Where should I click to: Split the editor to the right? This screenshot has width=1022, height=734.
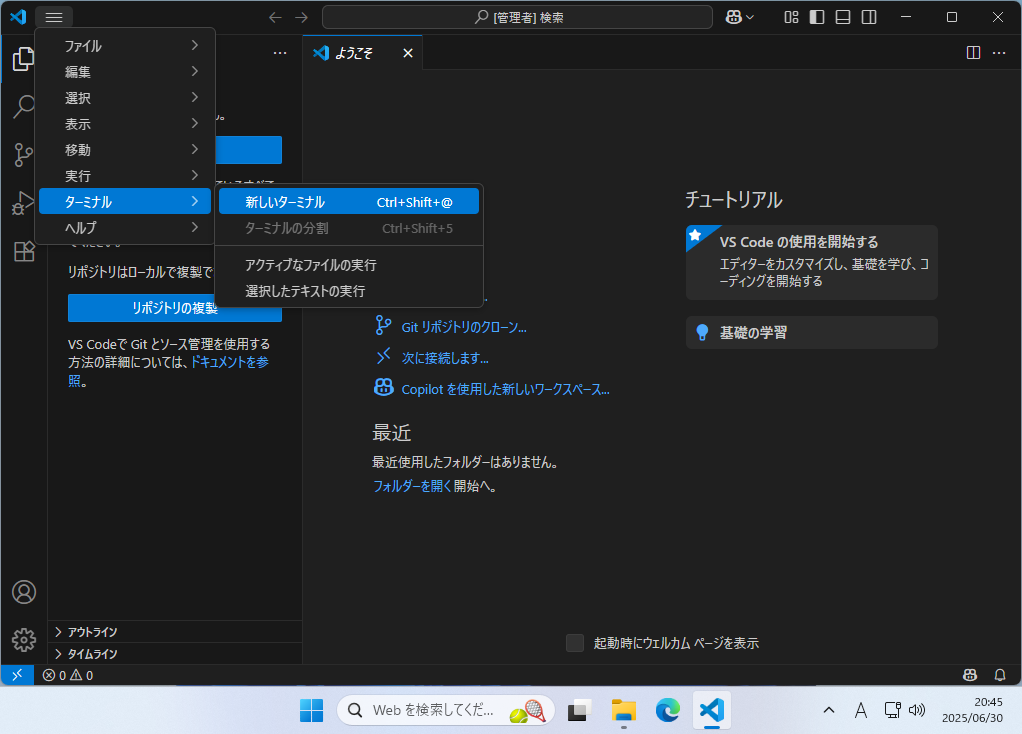973,53
